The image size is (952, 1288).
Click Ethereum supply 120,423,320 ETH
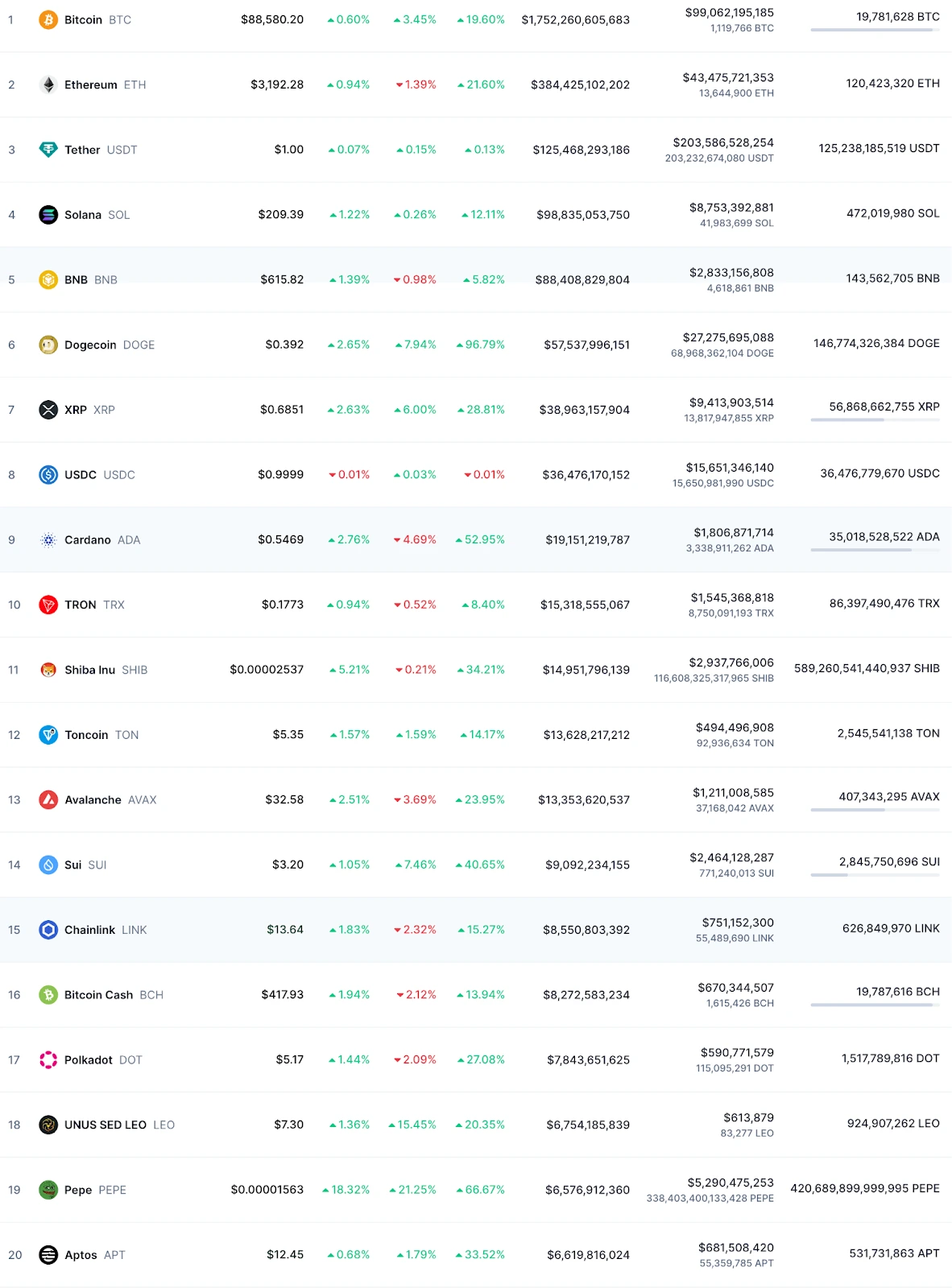[x=892, y=83]
